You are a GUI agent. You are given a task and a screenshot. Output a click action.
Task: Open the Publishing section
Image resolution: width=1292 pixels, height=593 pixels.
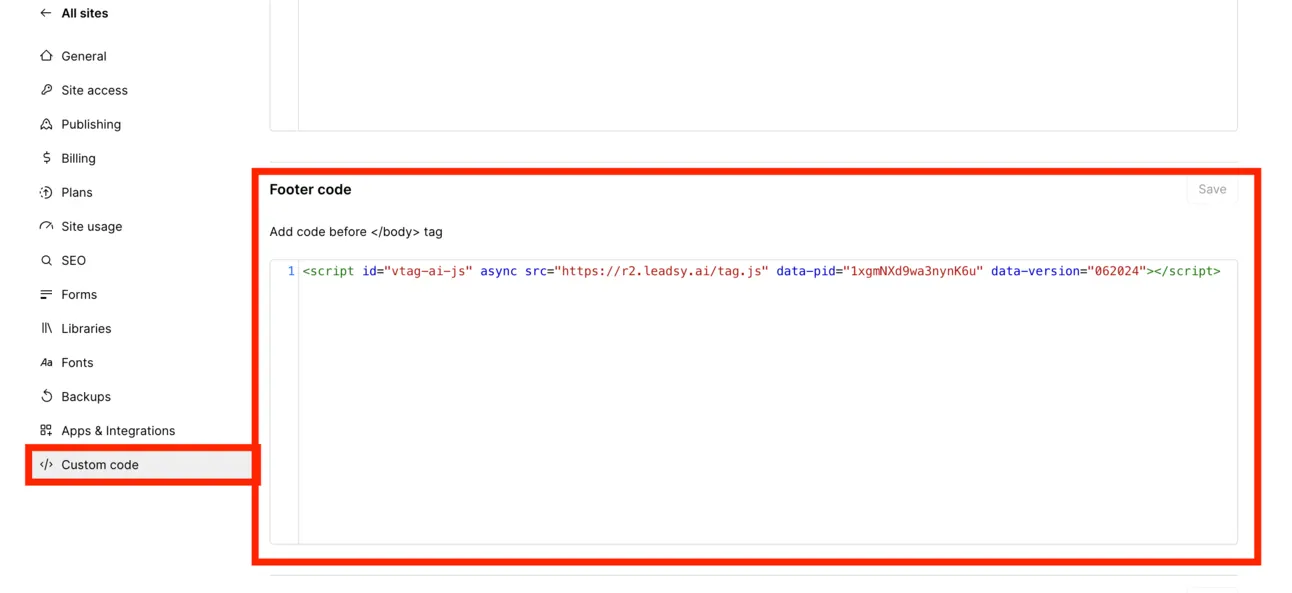pyautogui.click(x=91, y=124)
